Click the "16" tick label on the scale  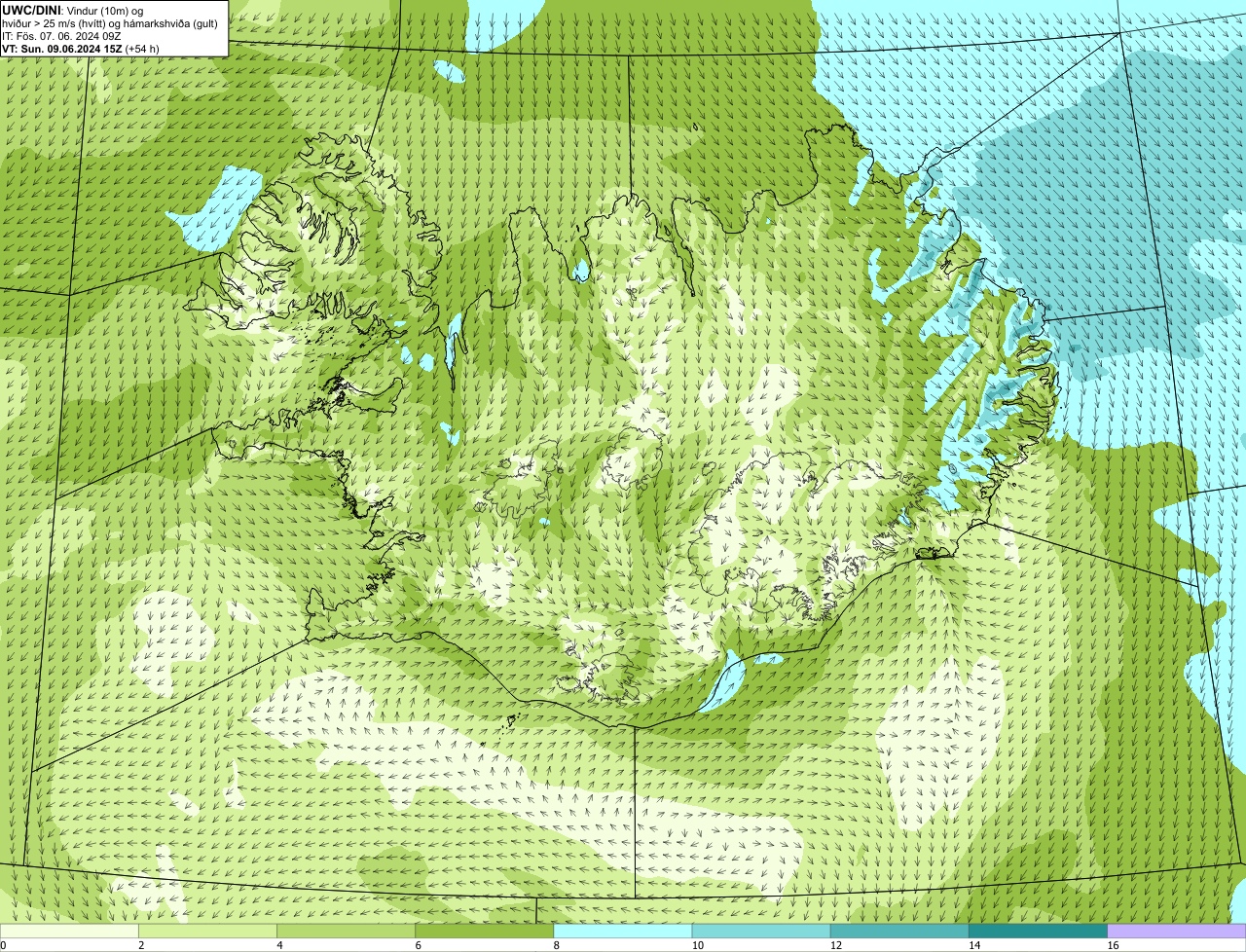[x=1112, y=945]
